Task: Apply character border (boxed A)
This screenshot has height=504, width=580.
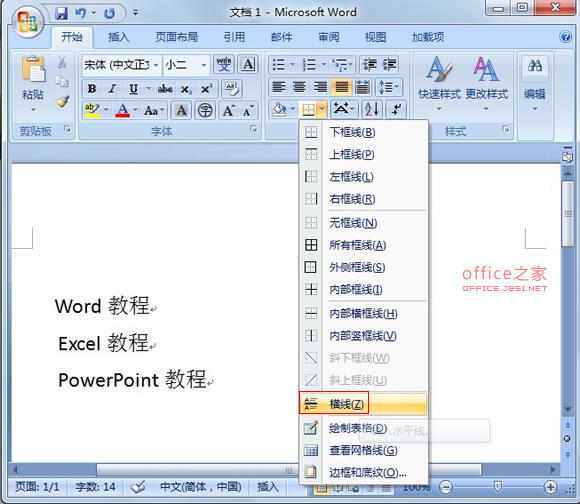Action: coord(248,65)
